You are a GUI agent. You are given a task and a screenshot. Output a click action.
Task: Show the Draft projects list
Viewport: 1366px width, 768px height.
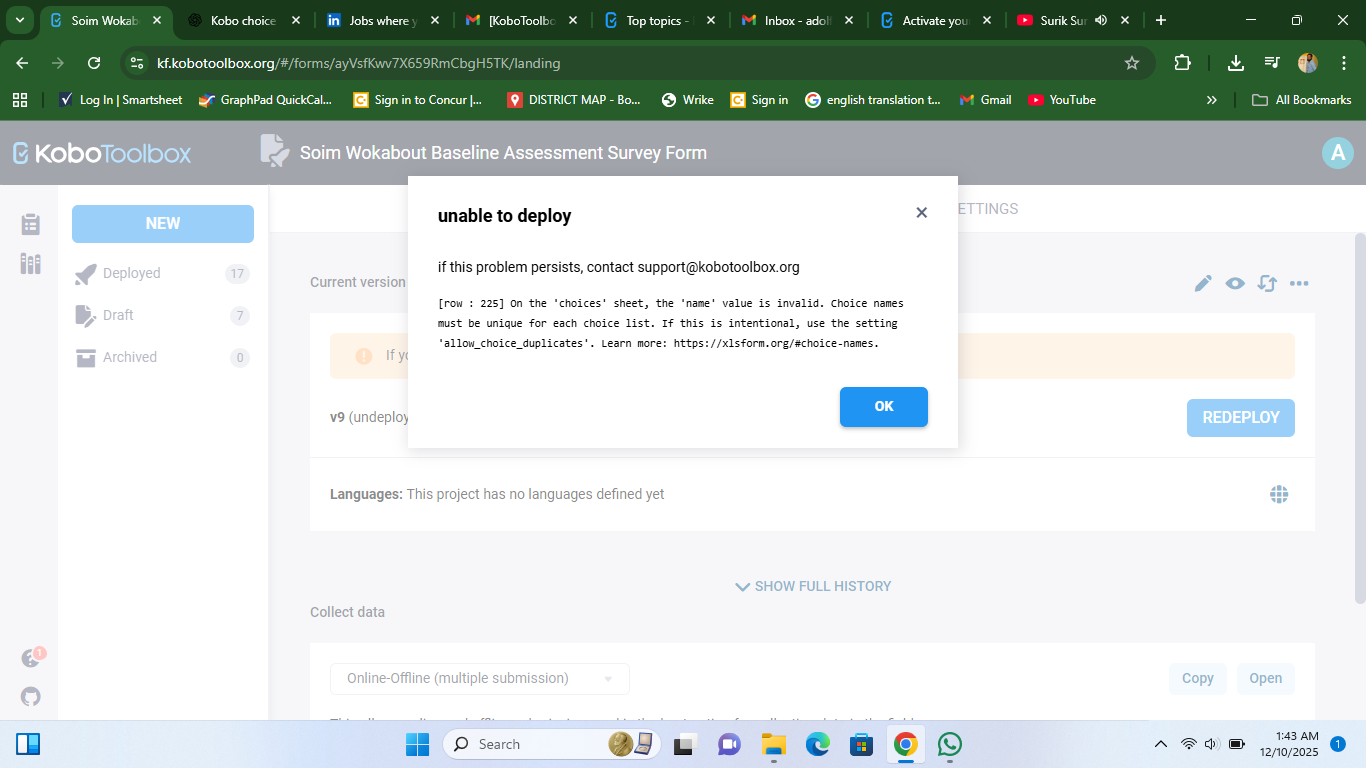click(x=118, y=316)
